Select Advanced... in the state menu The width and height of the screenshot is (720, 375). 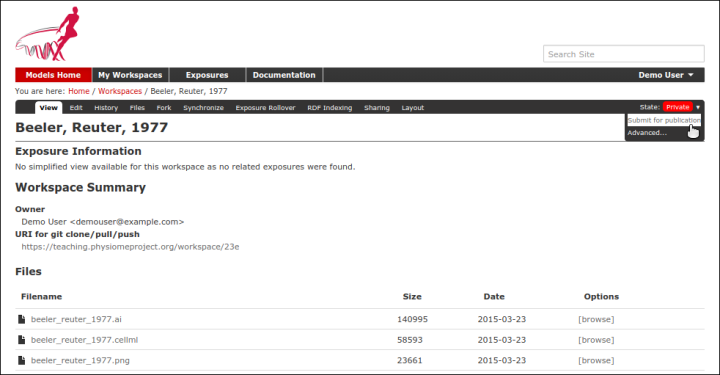tap(647, 133)
